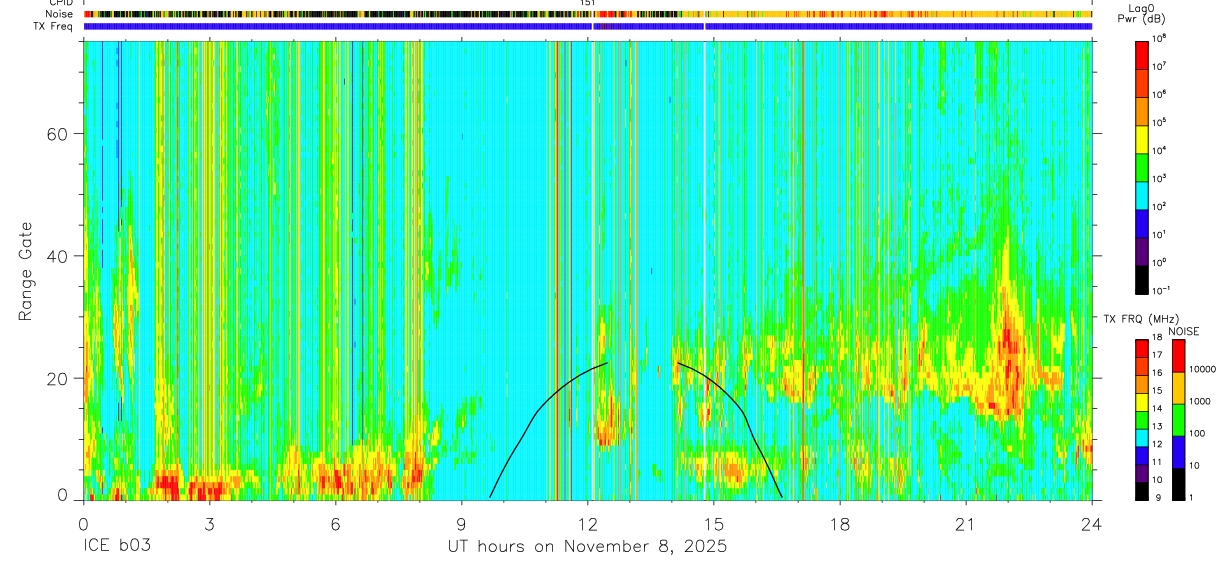Click the '15' TX FRQ legend value
The height and width of the screenshot is (567, 1228).
point(1157,391)
